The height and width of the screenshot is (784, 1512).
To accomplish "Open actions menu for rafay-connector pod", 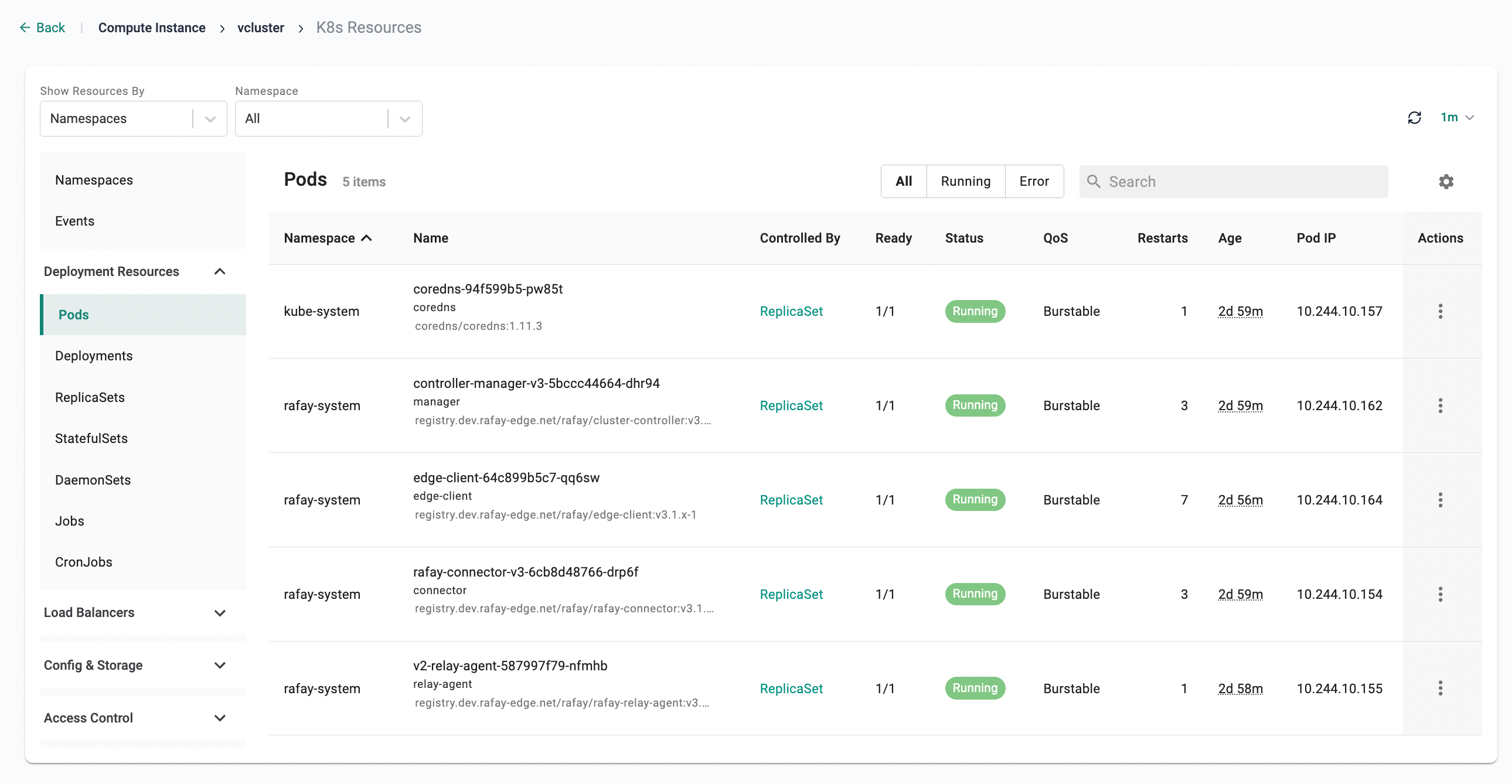I will [1440, 595].
